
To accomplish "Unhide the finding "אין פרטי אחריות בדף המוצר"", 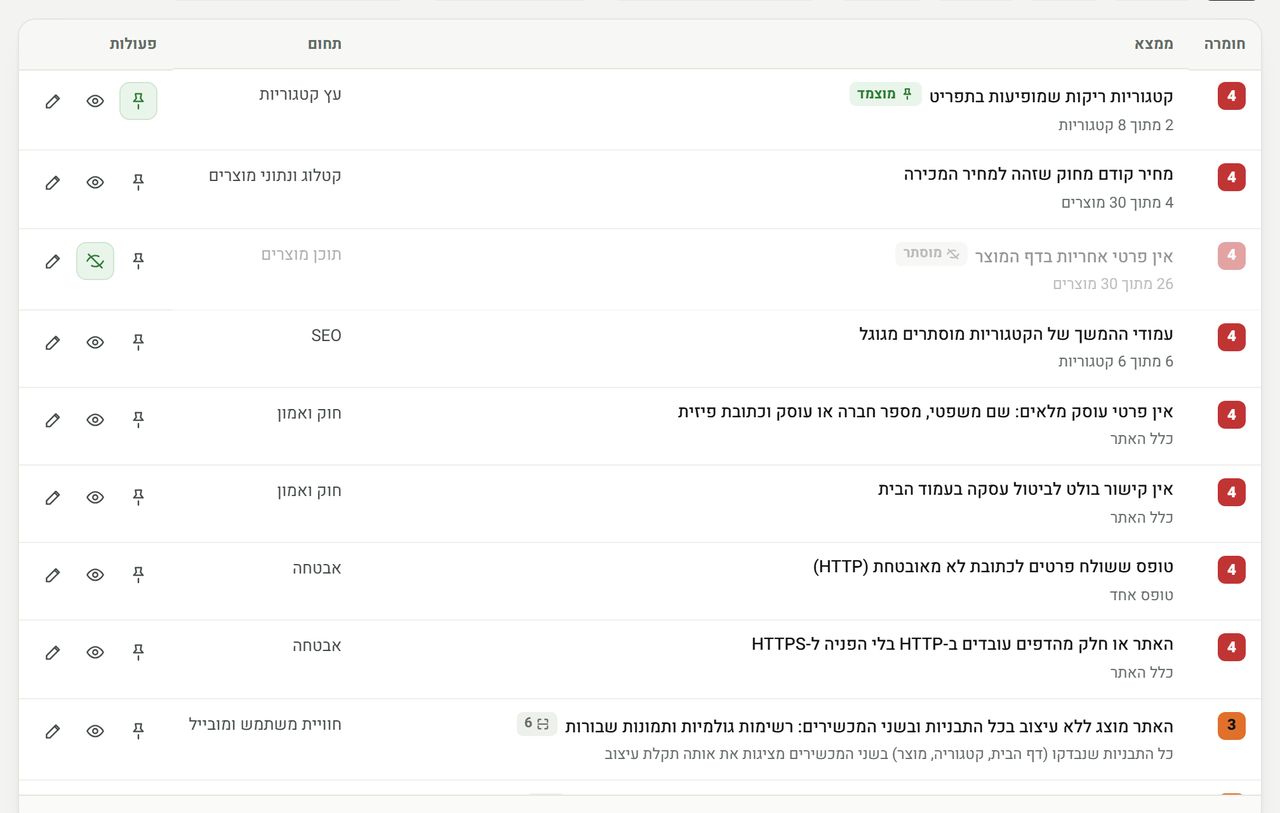I will coord(95,261).
